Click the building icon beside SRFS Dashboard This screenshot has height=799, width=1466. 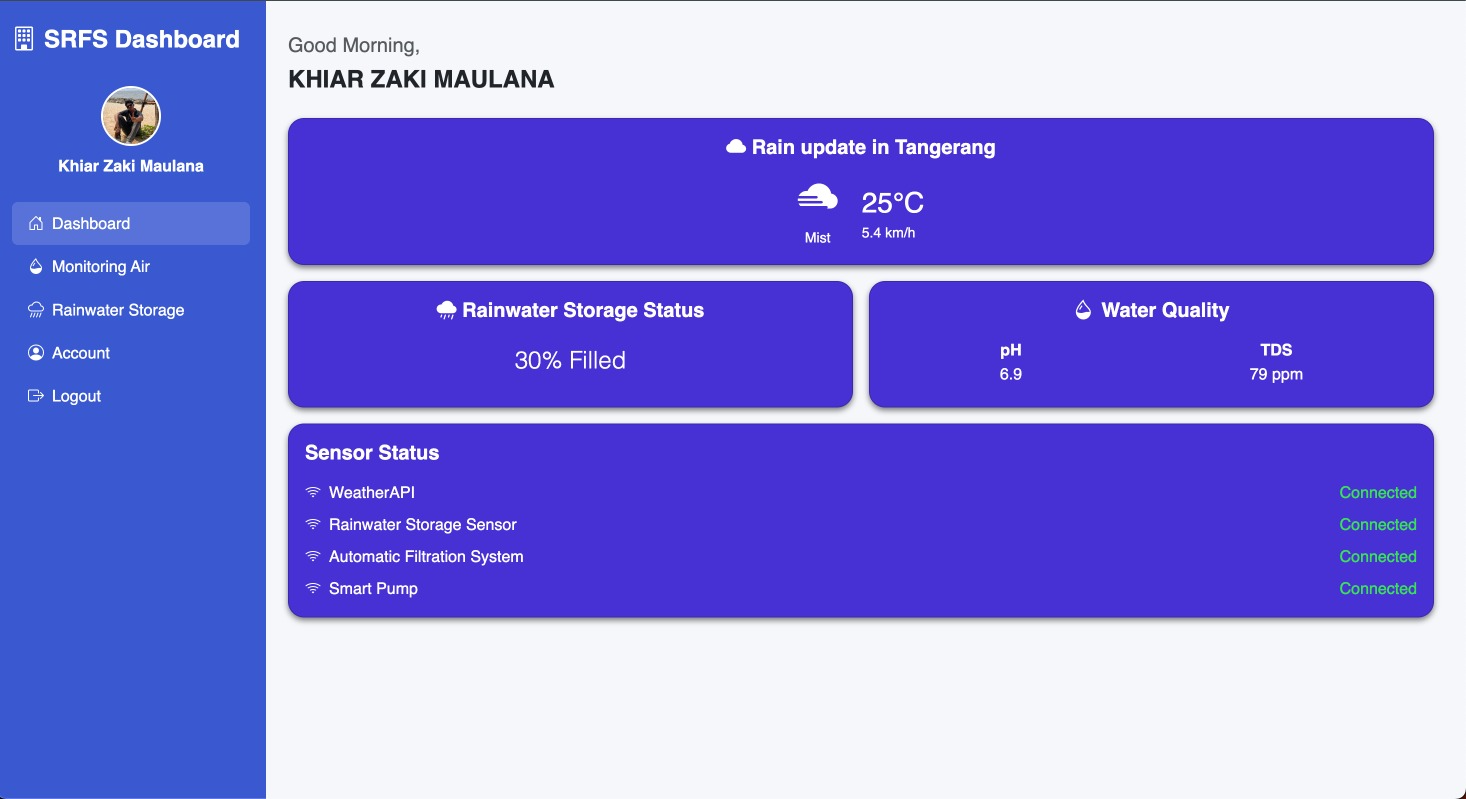(x=23, y=39)
